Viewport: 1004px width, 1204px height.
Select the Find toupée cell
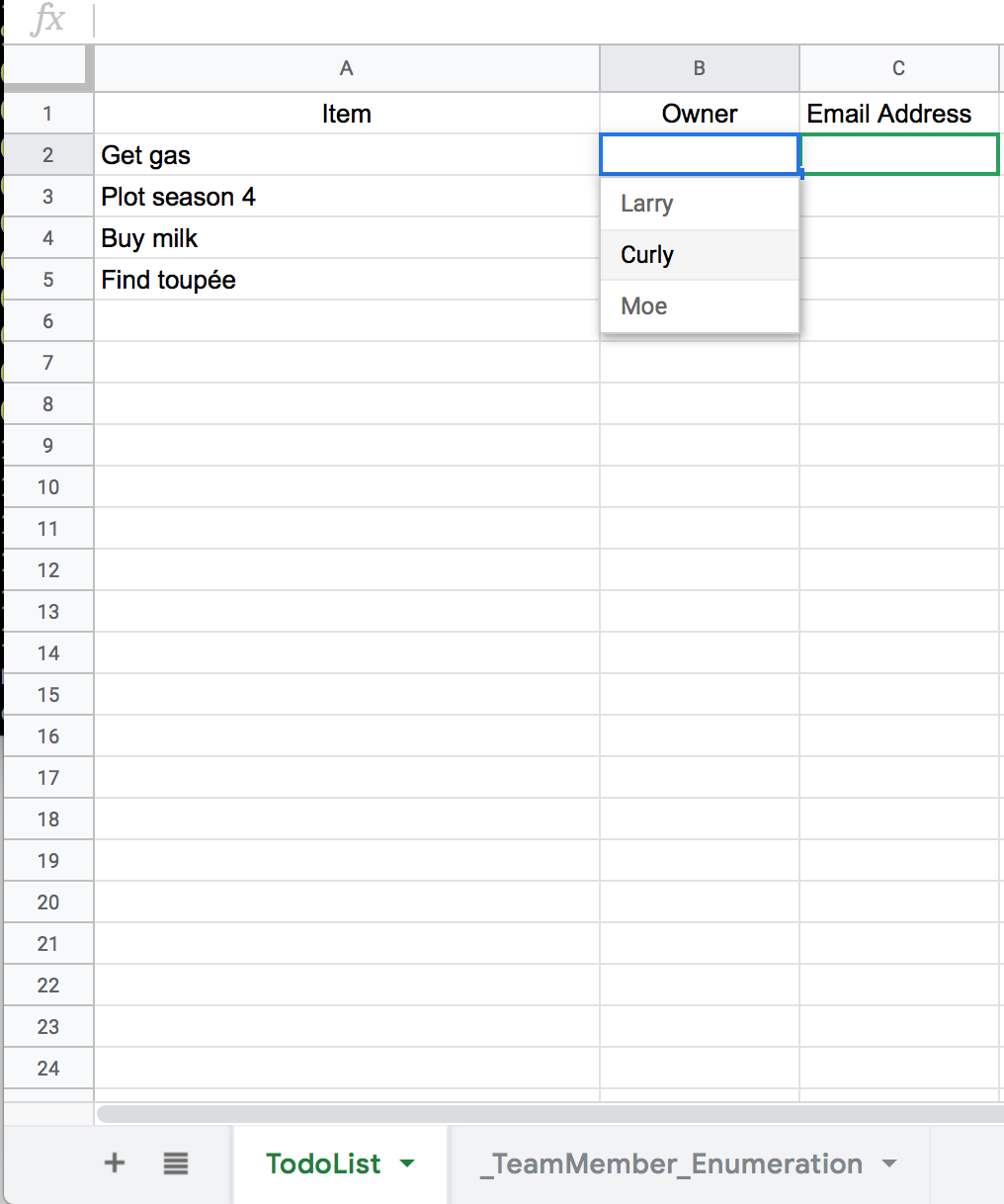[346, 280]
